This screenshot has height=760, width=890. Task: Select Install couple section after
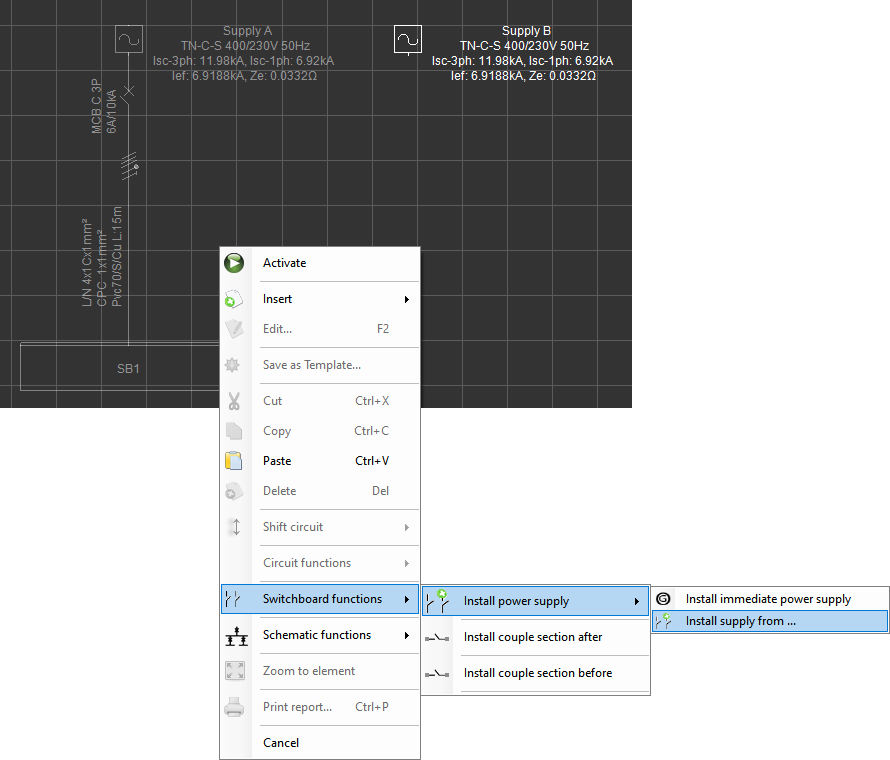pos(535,637)
